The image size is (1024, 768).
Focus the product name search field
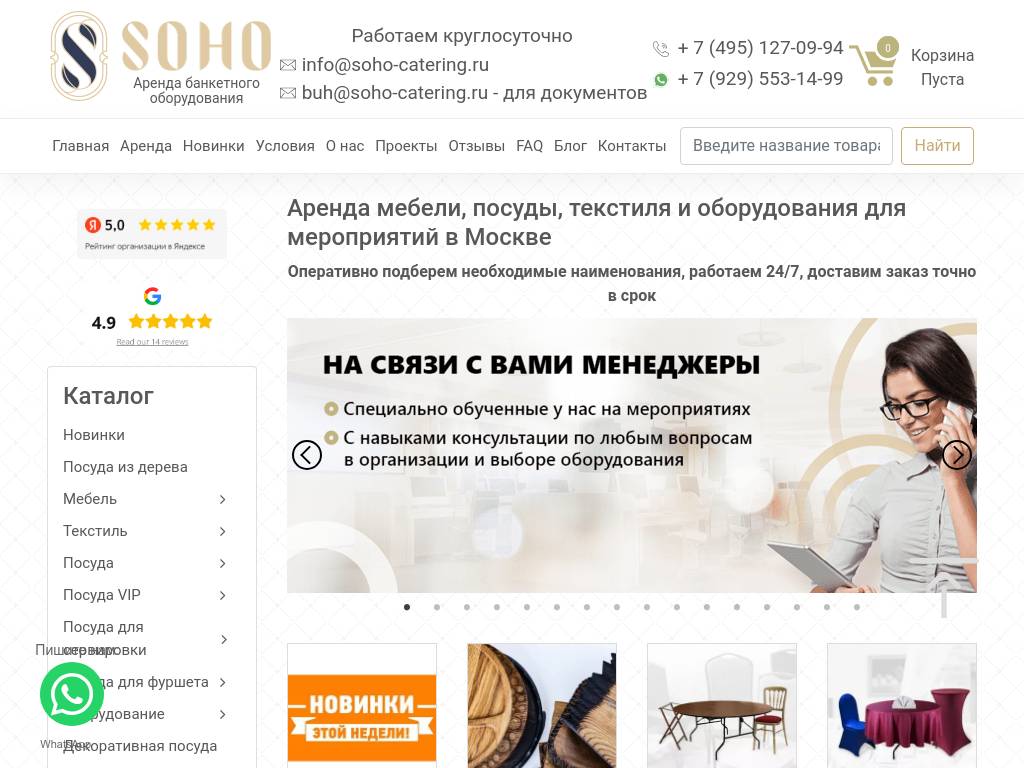point(786,146)
